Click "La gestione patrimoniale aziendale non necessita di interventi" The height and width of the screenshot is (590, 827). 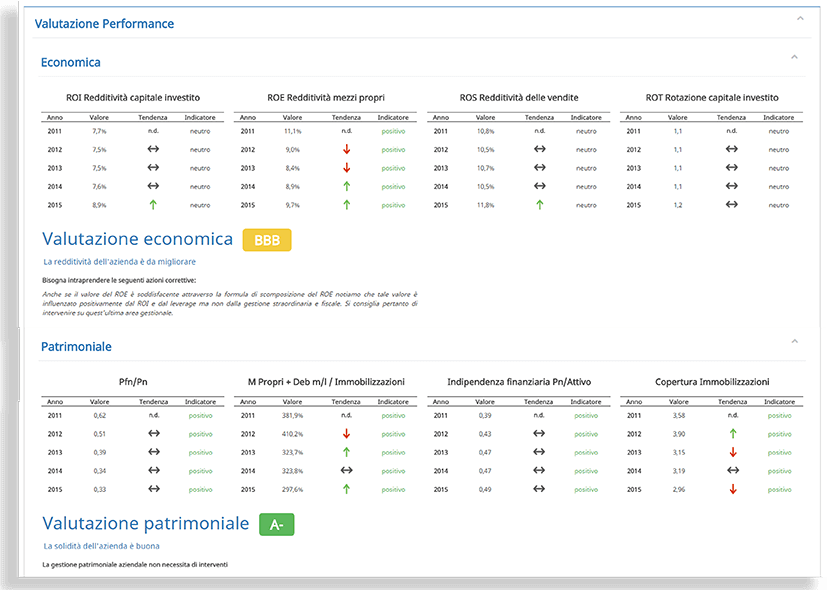pyautogui.click(x=135, y=564)
